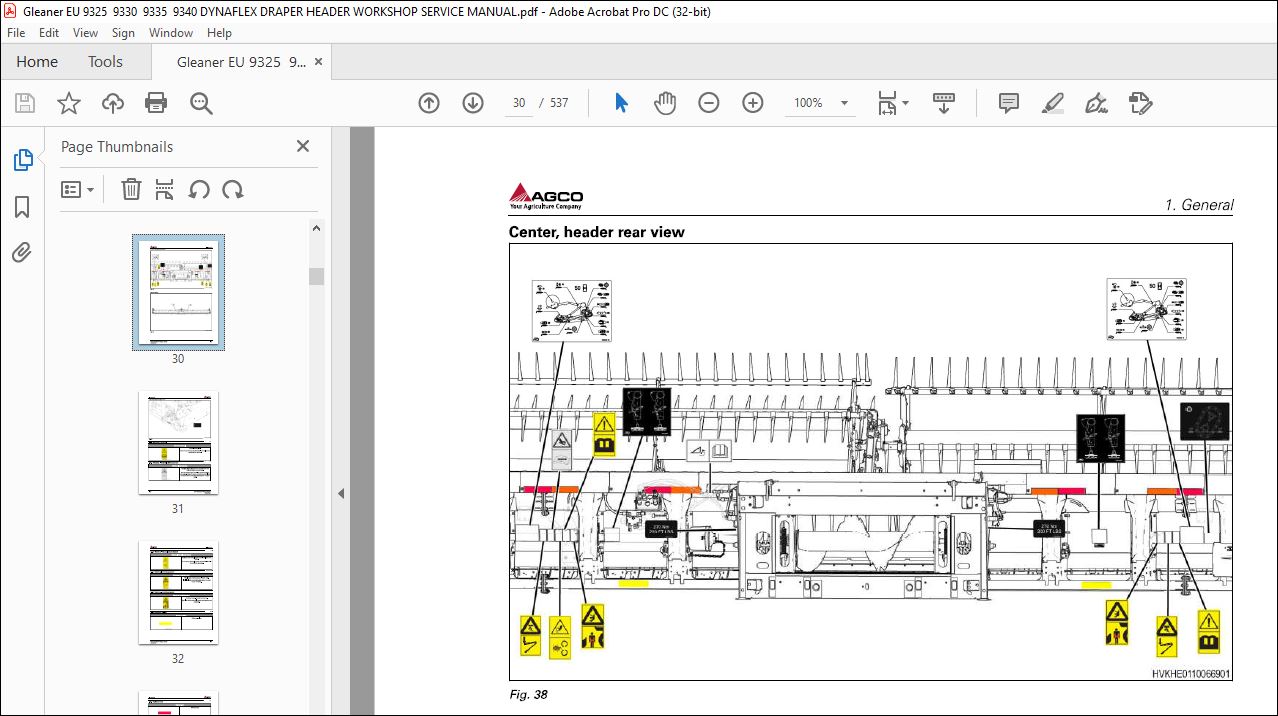Screen dimensions: 1278x716
Task: Add a sticky note comment
Action: [1008, 103]
